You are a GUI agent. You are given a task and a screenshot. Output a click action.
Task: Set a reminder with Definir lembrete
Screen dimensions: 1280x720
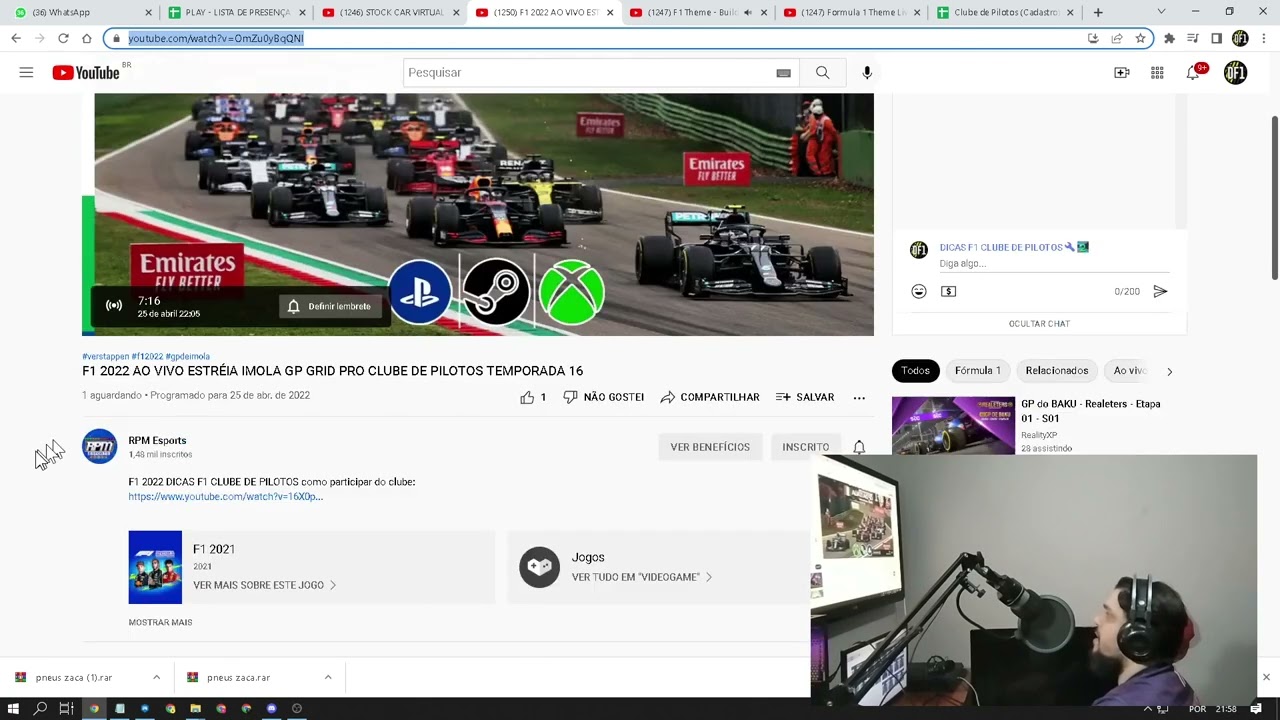pos(329,306)
